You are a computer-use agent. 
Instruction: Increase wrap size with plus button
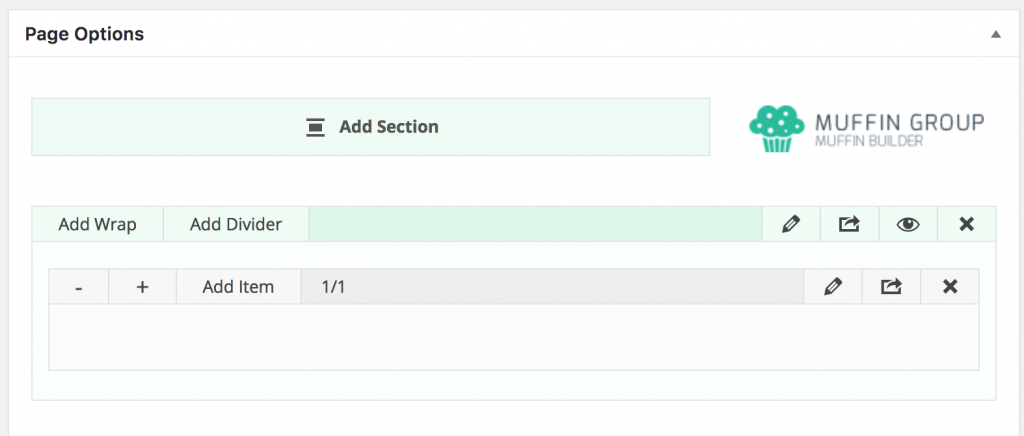click(142, 287)
